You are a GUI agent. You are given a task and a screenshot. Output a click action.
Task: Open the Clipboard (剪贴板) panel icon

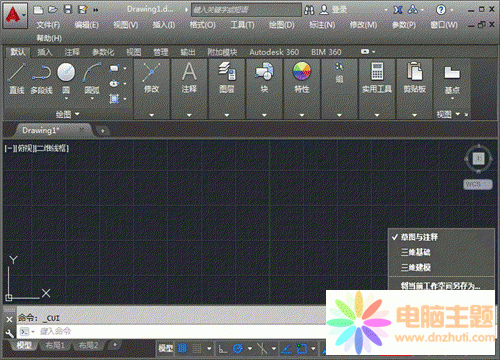pyautogui.click(x=414, y=71)
